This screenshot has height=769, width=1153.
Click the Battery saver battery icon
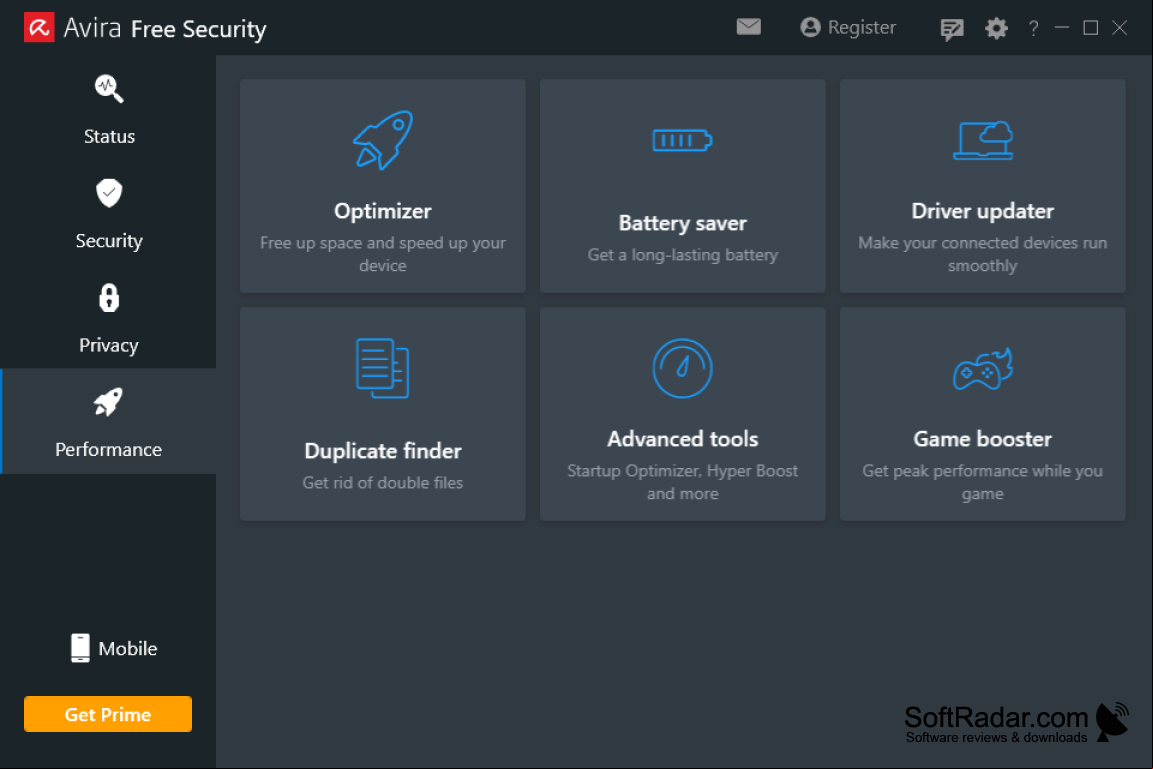coord(682,140)
